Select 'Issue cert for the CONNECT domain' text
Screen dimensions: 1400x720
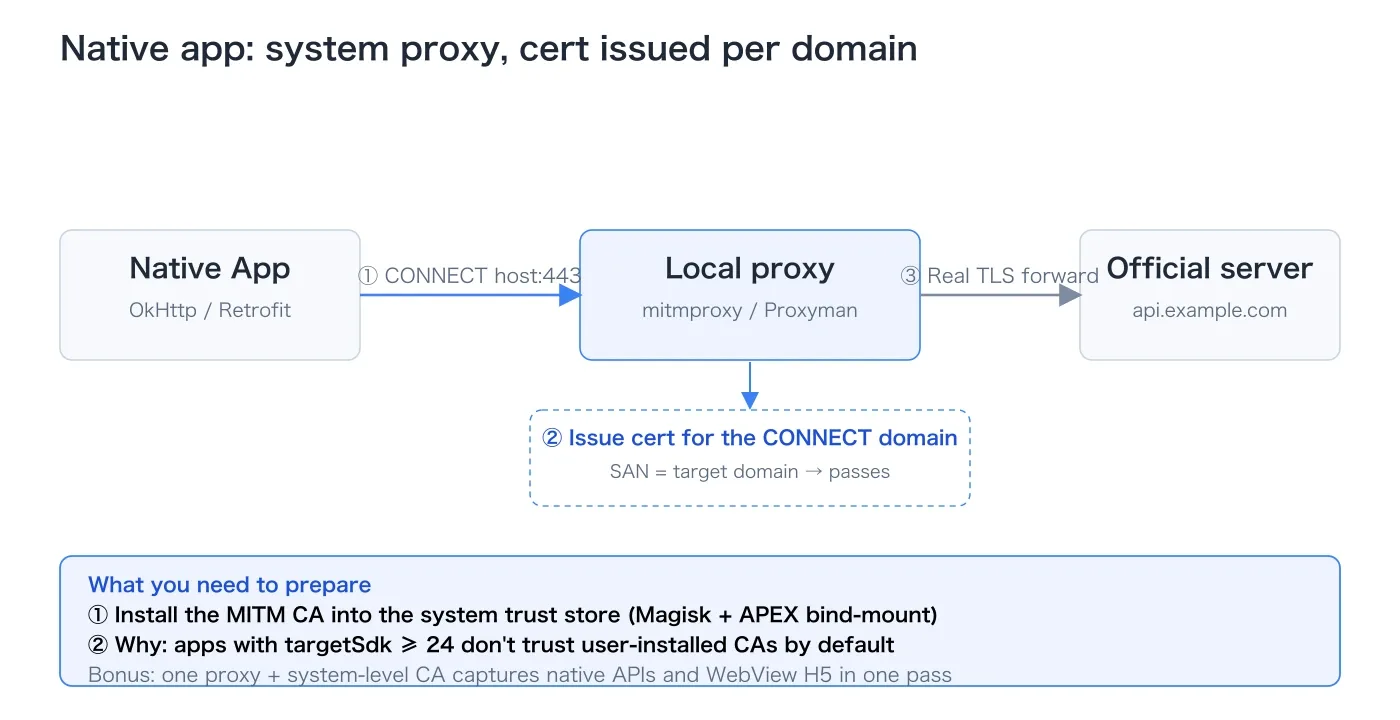750,438
